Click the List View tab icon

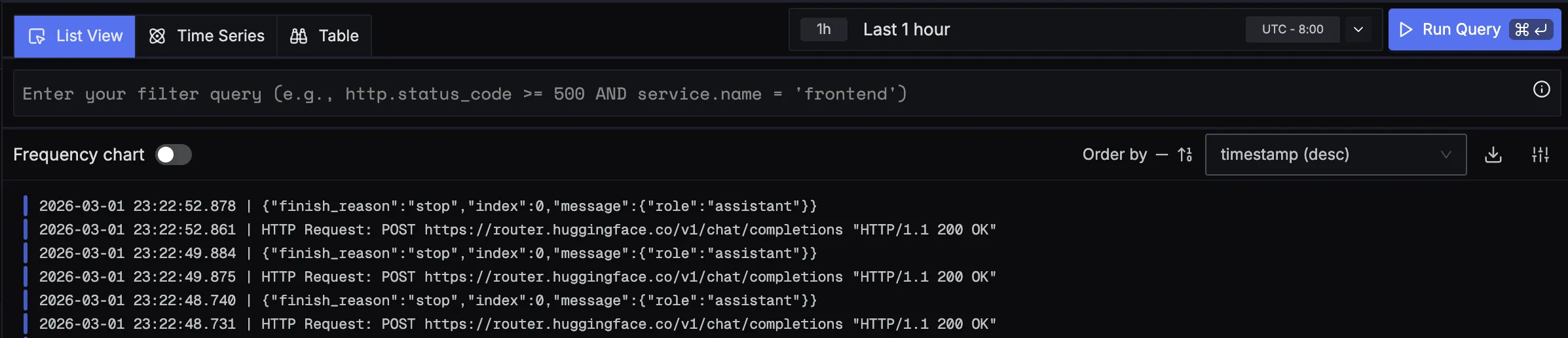[37, 36]
